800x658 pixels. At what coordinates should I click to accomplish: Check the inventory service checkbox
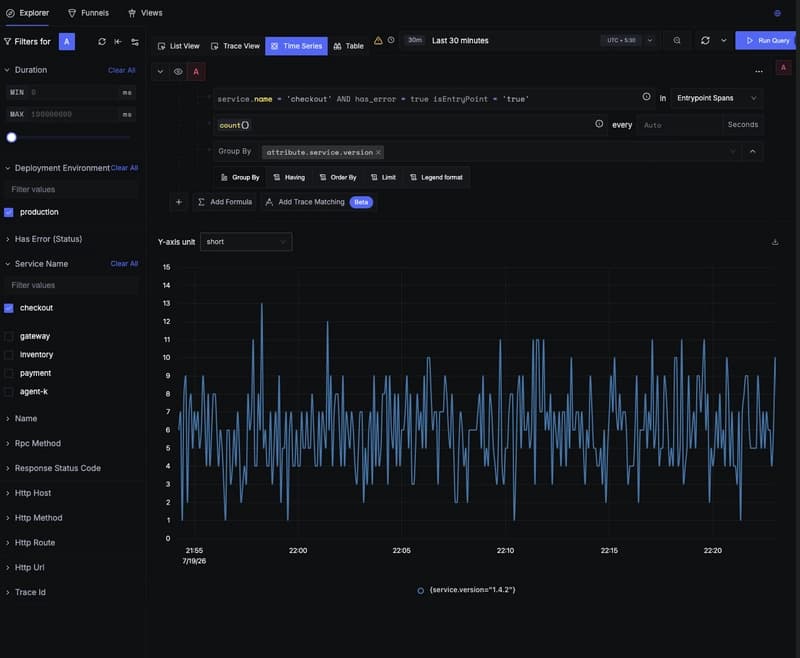9,355
